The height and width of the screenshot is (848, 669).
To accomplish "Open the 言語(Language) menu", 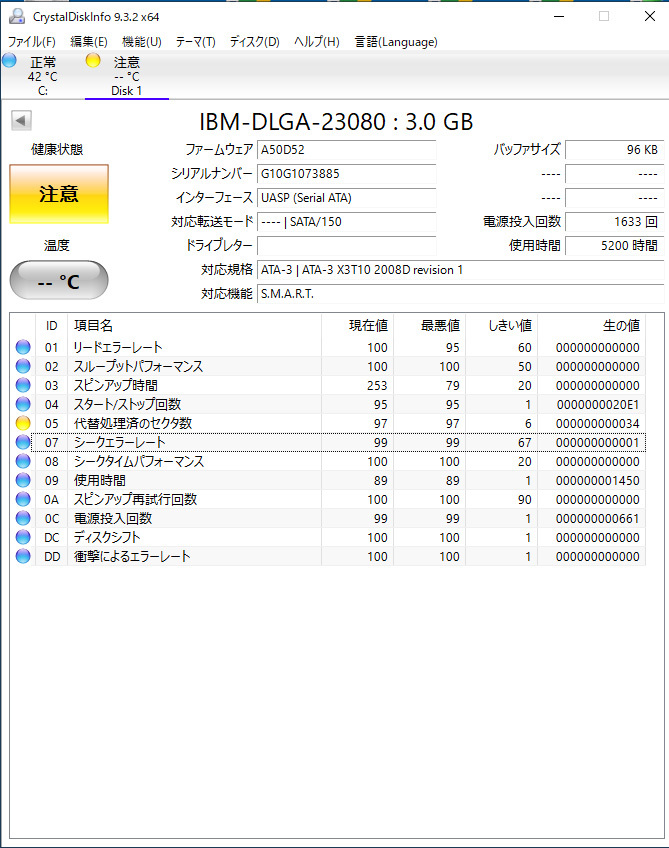I will tap(396, 42).
